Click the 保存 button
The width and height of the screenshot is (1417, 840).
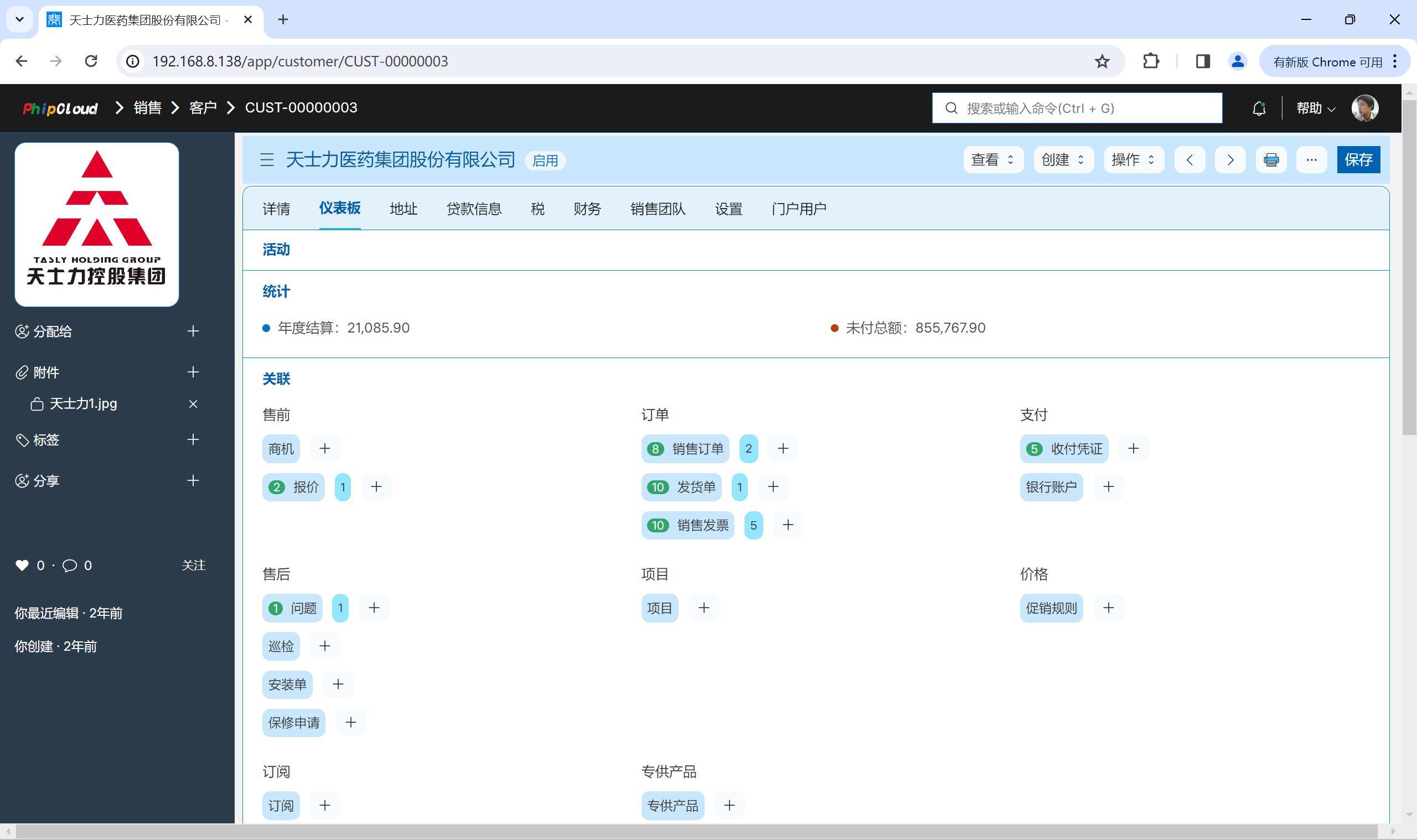[1358, 159]
